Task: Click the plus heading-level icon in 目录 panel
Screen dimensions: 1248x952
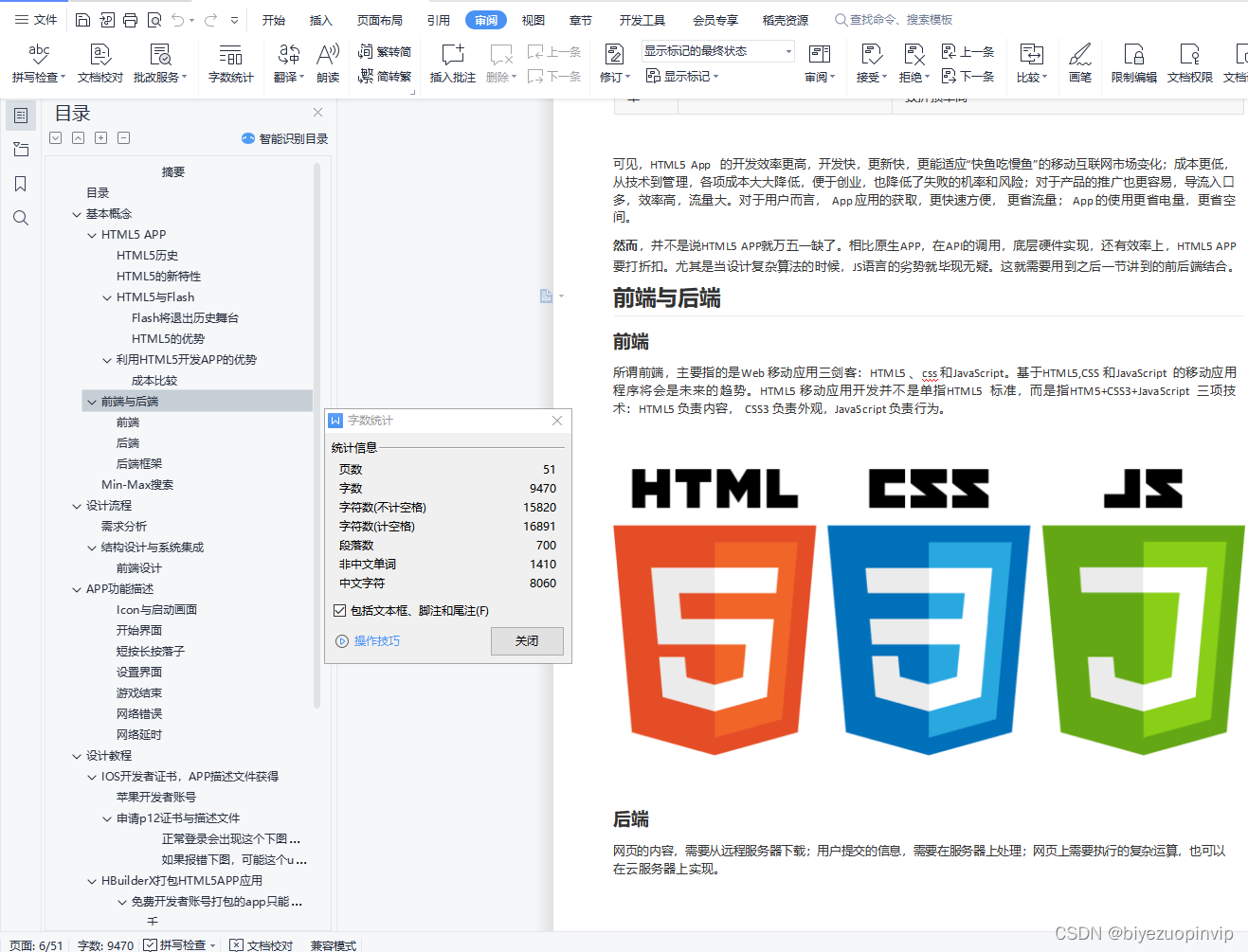Action: (101, 138)
